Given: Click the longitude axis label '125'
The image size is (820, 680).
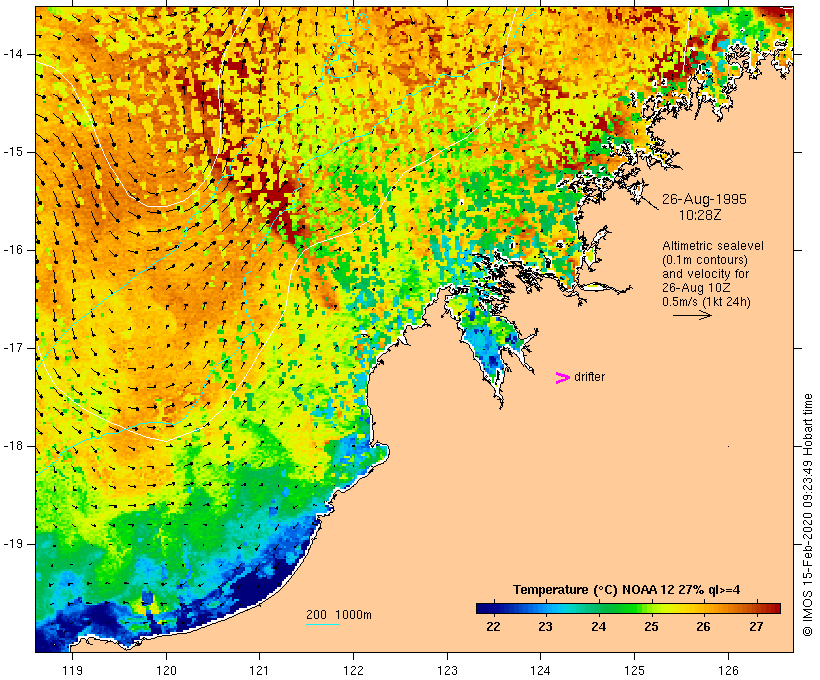Looking at the screenshot, I should point(634,670).
